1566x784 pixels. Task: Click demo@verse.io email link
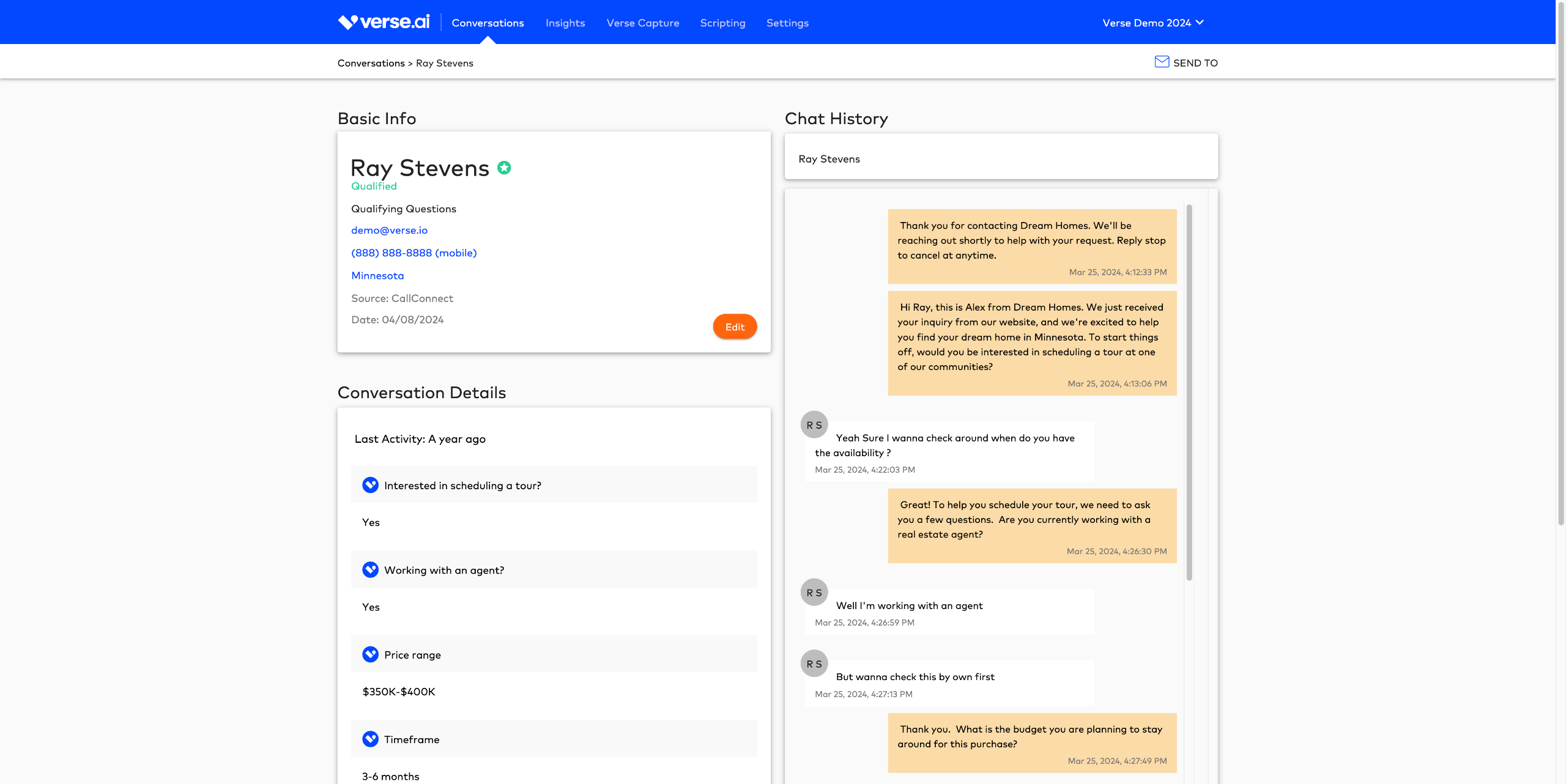[389, 230]
